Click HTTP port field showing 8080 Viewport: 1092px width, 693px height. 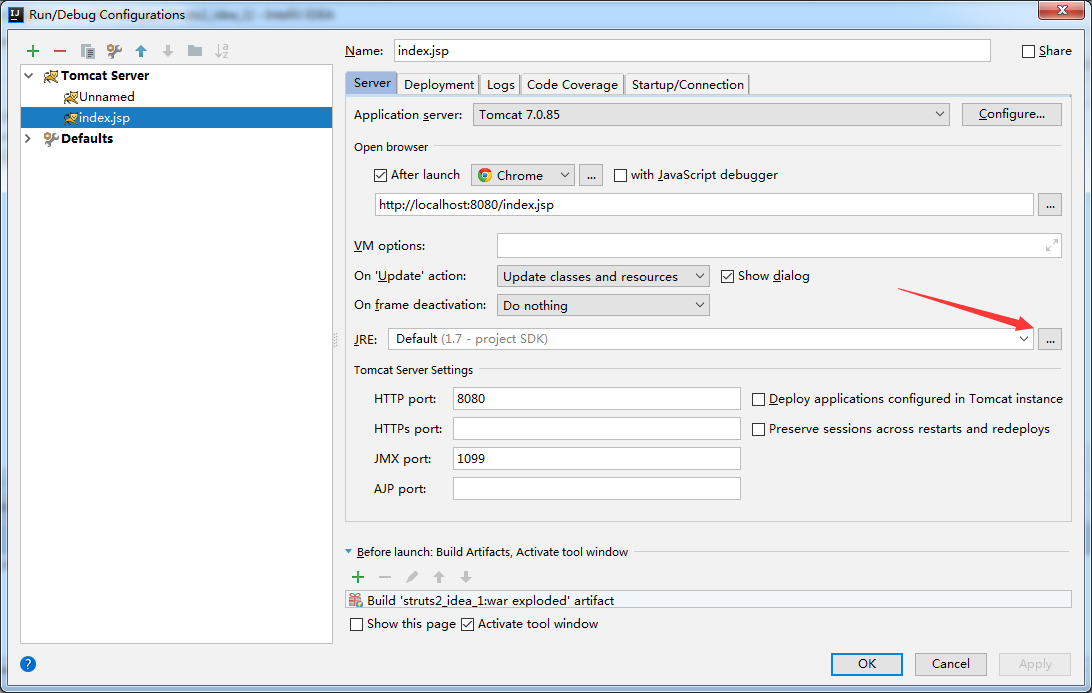(x=596, y=398)
